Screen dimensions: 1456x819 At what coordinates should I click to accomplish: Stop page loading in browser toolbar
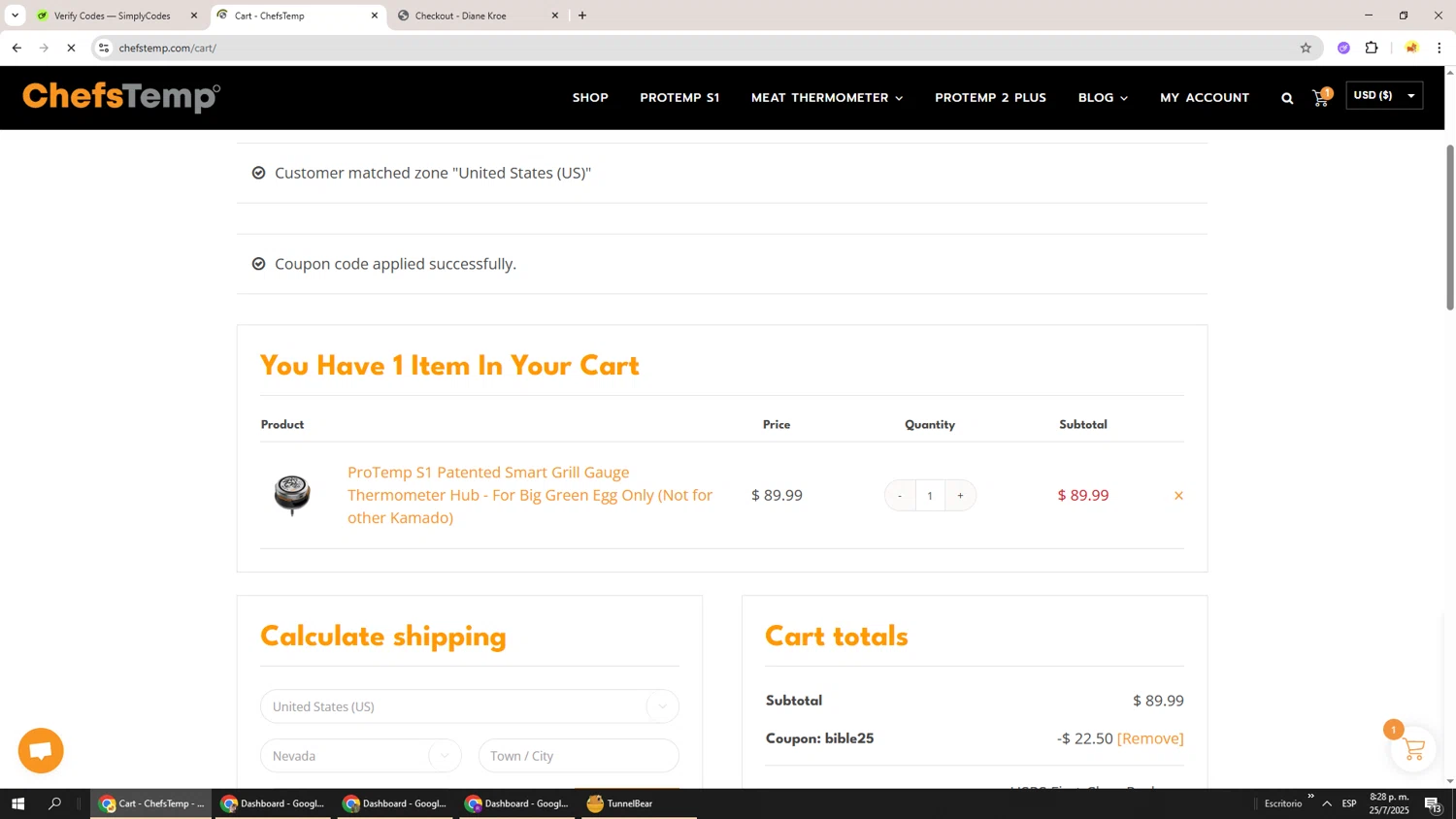[x=71, y=48]
